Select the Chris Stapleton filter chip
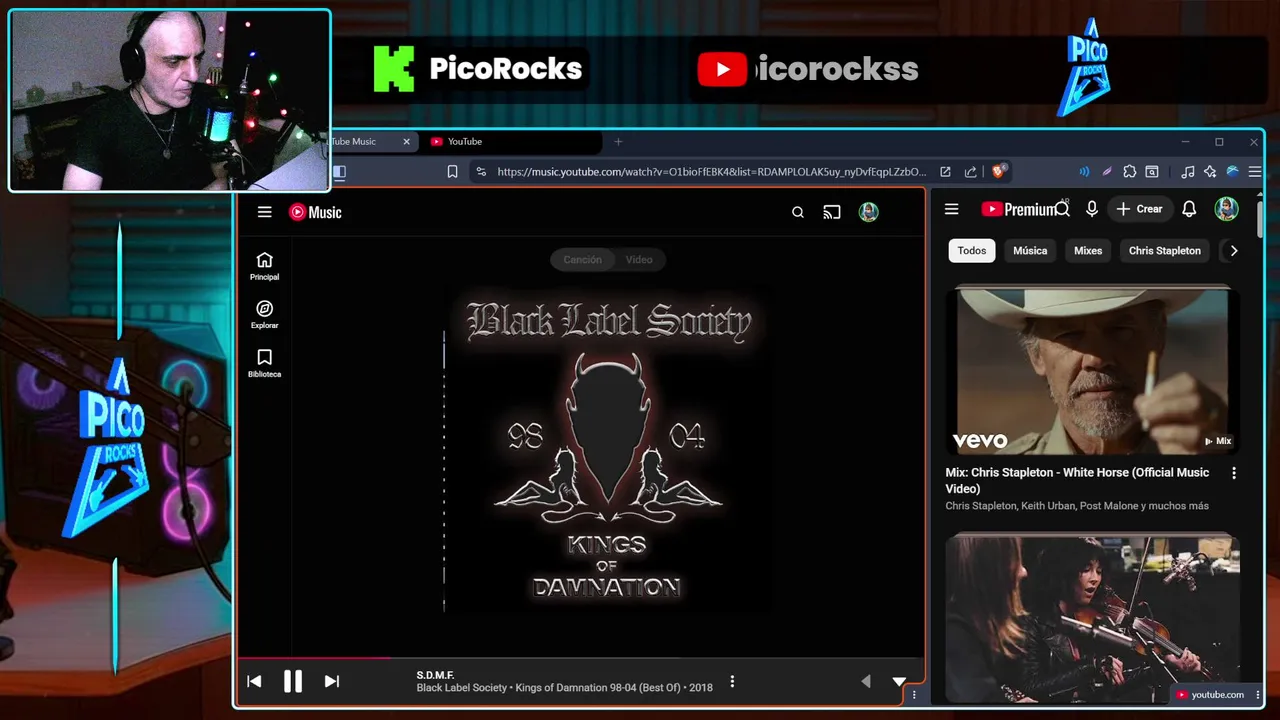Screen dimensions: 1280x720 tap(1165, 251)
